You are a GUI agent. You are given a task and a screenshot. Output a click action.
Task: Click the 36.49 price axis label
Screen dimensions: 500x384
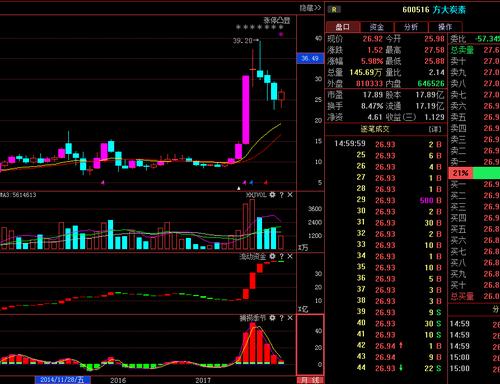(310, 59)
